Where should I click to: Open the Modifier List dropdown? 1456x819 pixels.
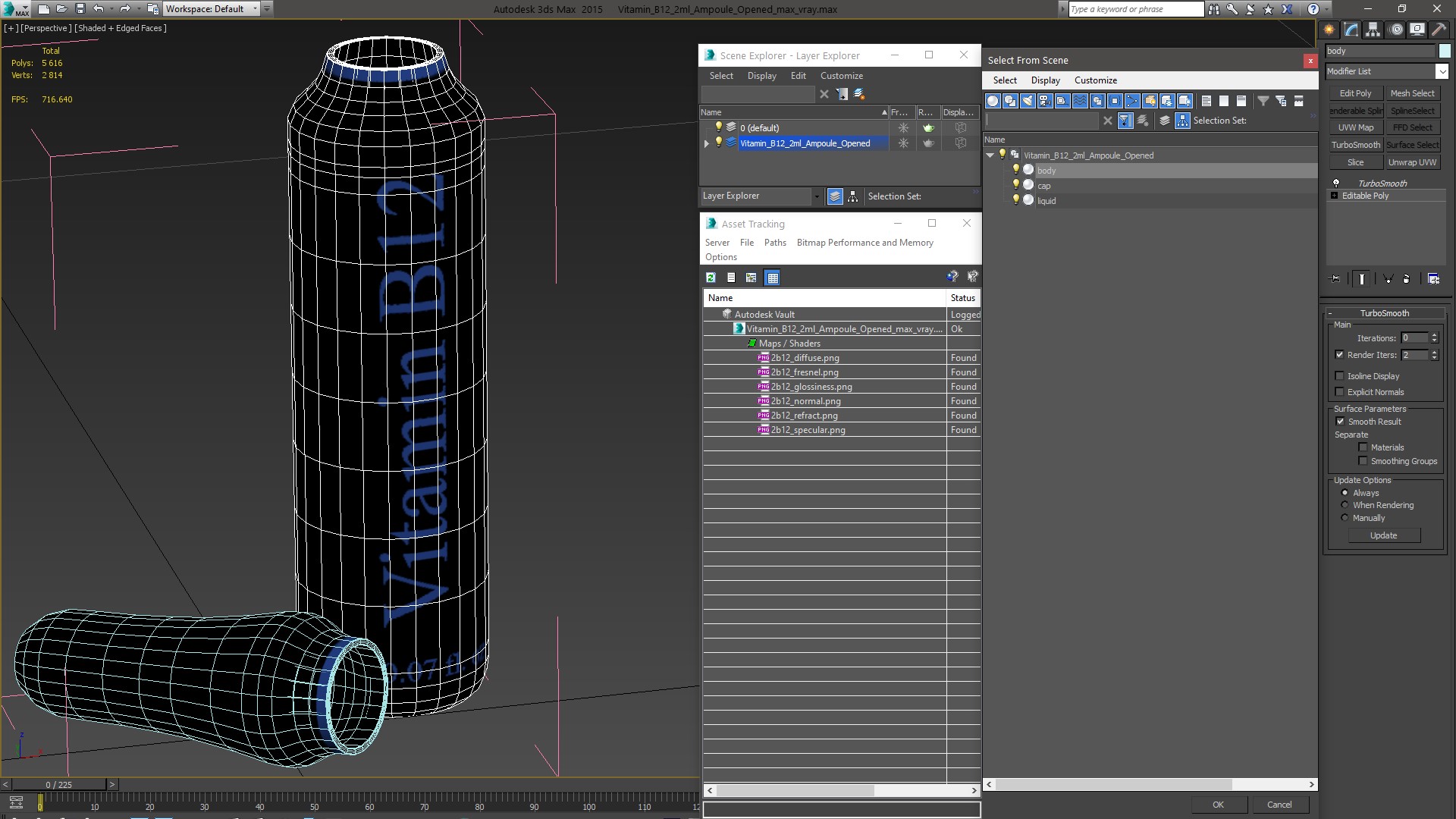pyautogui.click(x=1442, y=71)
